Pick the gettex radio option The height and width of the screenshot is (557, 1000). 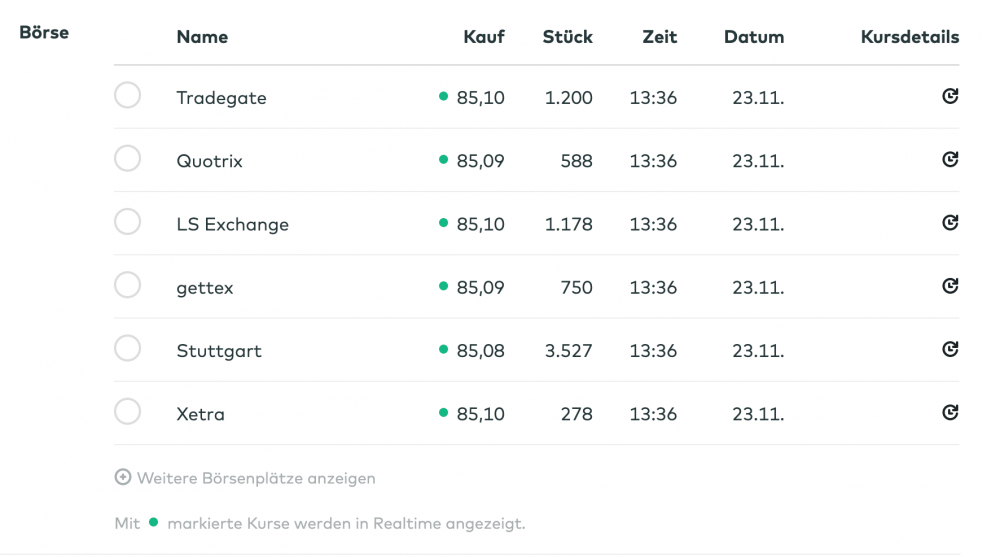127,286
